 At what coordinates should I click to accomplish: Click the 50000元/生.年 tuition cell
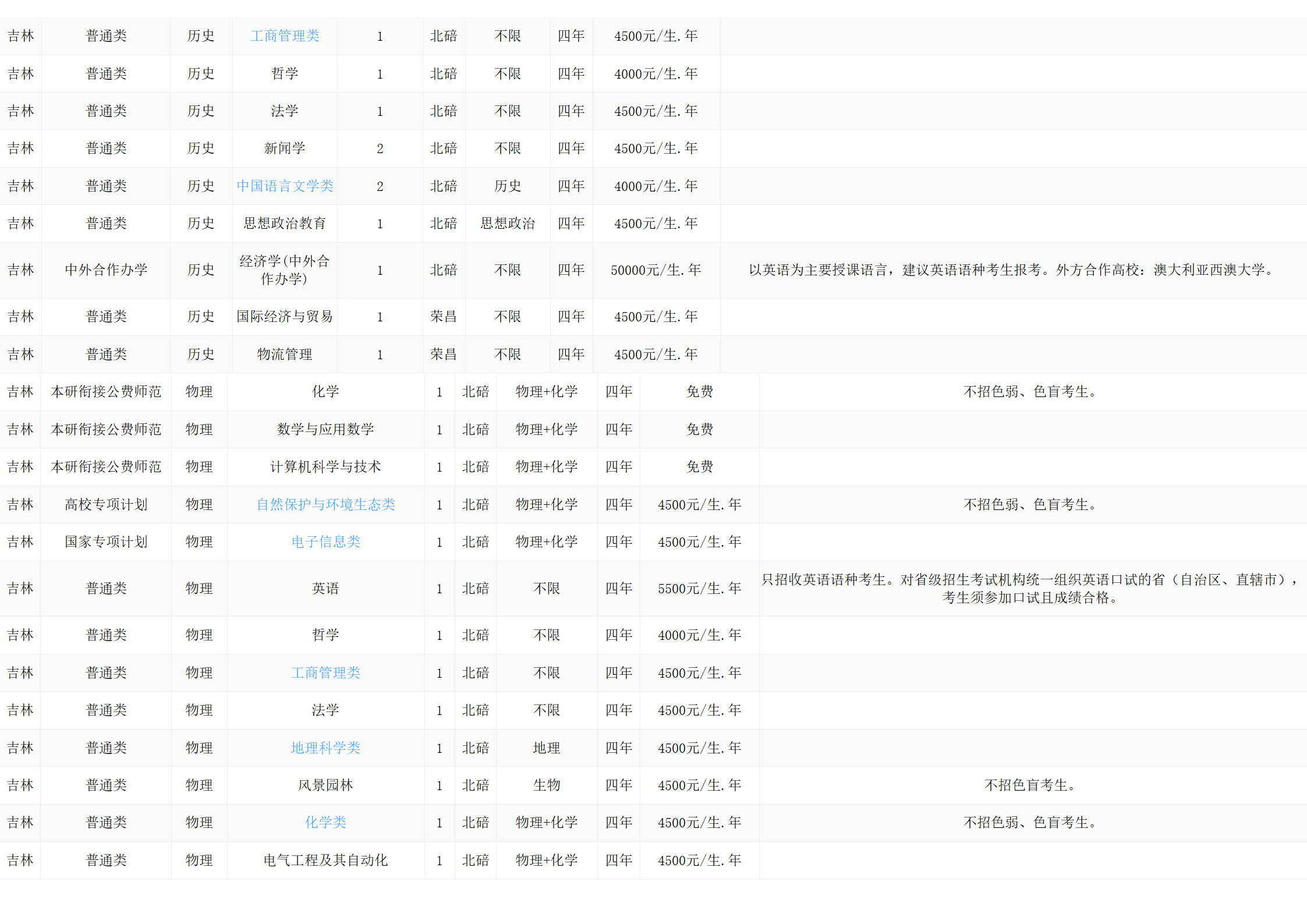click(x=656, y=270)
